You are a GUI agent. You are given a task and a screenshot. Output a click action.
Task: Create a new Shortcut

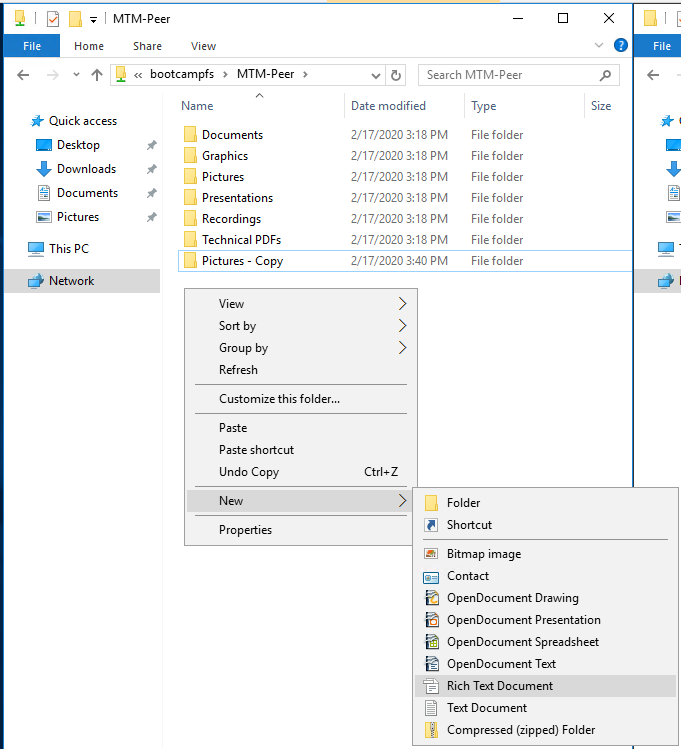coord(545,525)
